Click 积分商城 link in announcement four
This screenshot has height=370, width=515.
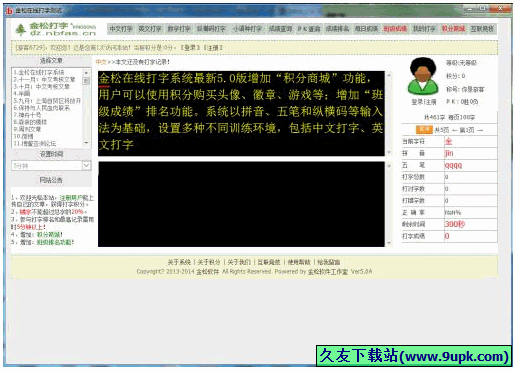49,235
